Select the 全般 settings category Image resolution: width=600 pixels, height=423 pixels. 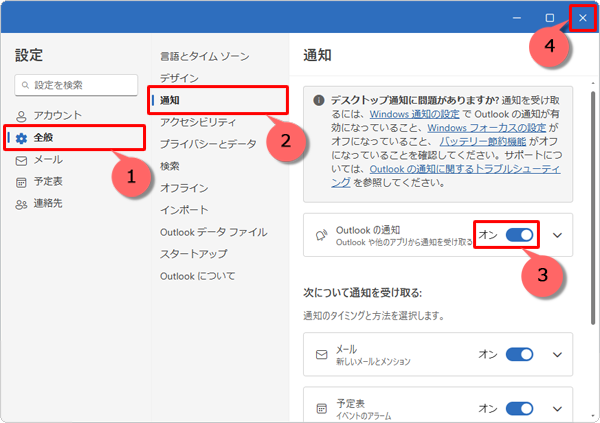pos(74,138)
